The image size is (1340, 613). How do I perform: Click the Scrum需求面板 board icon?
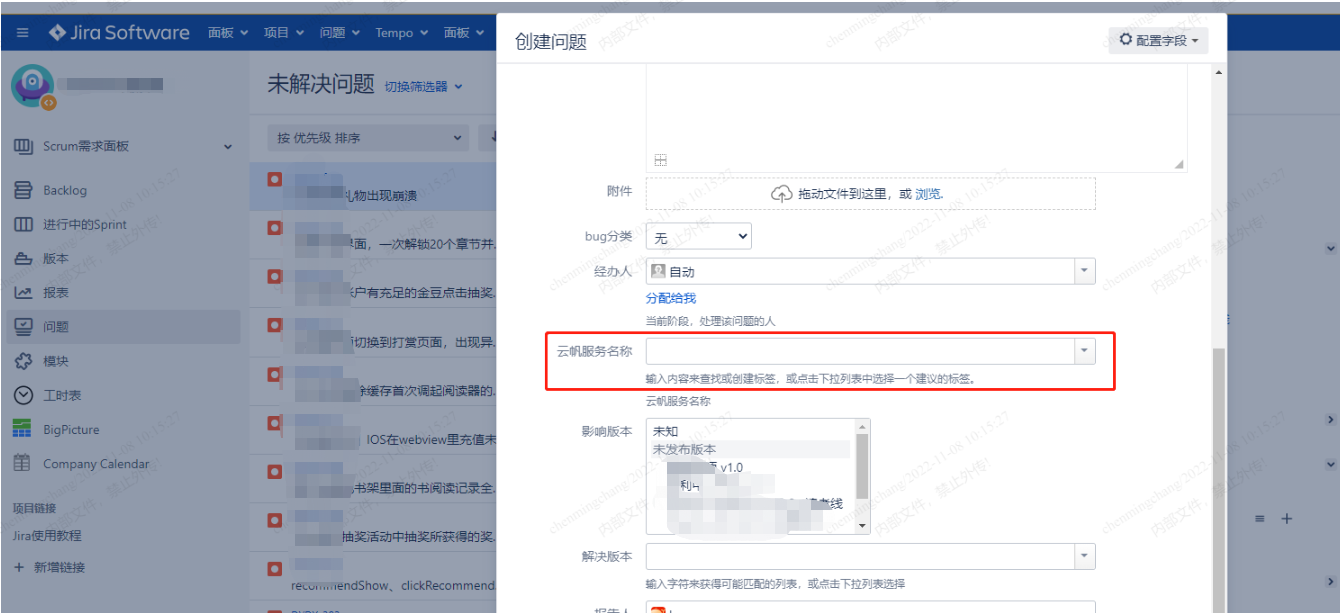23,146
